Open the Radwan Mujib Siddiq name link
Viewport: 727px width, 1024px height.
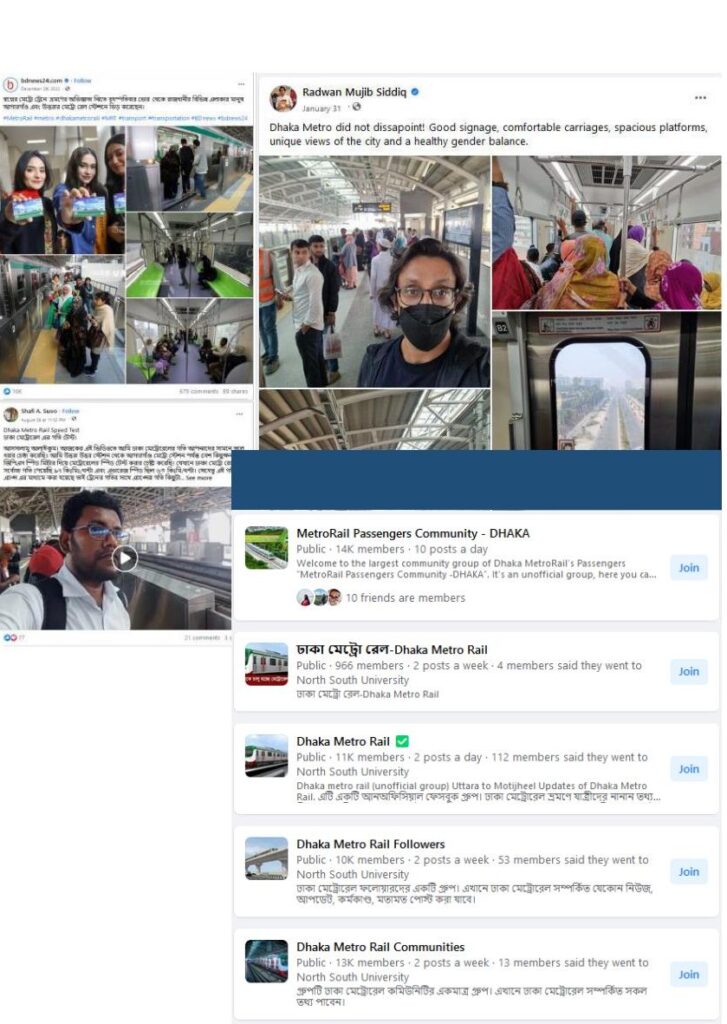point(354,92)
